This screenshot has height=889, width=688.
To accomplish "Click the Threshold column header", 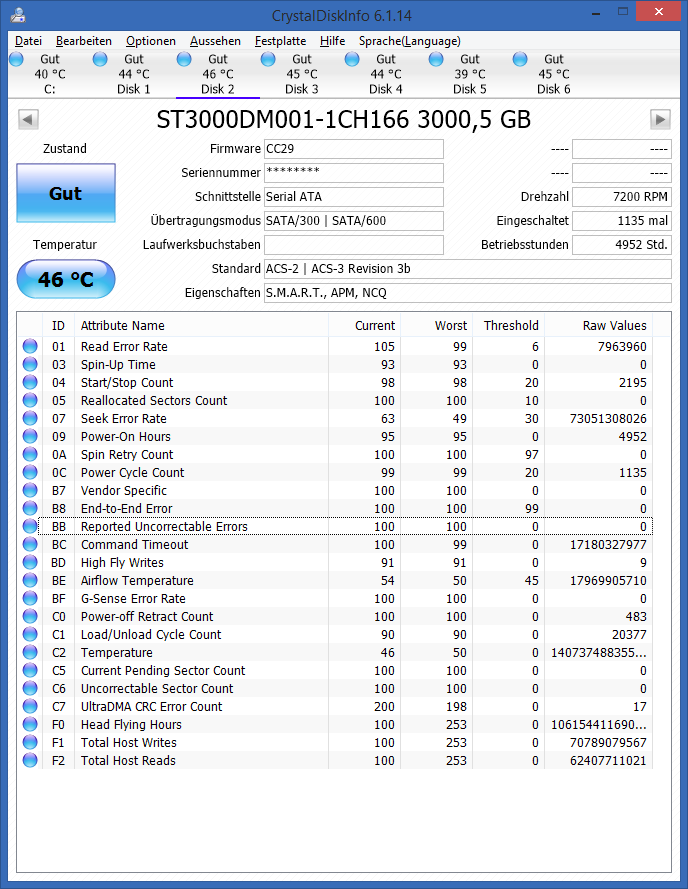I will click(508, 325).
